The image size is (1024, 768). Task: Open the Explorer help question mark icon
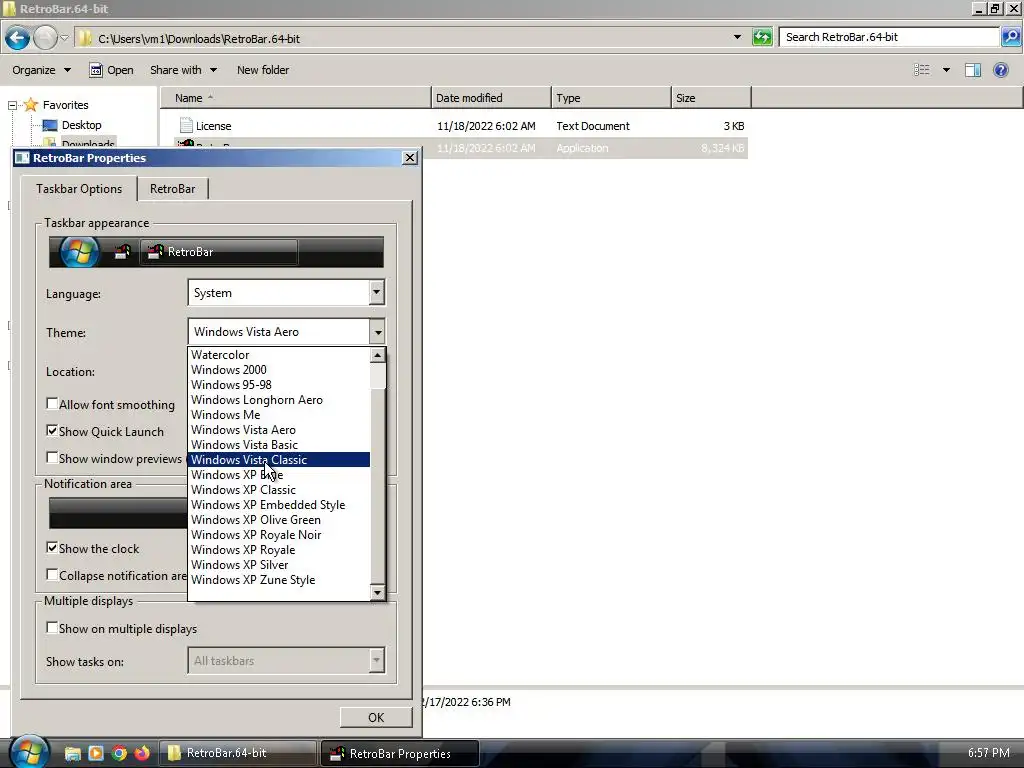1000,70
